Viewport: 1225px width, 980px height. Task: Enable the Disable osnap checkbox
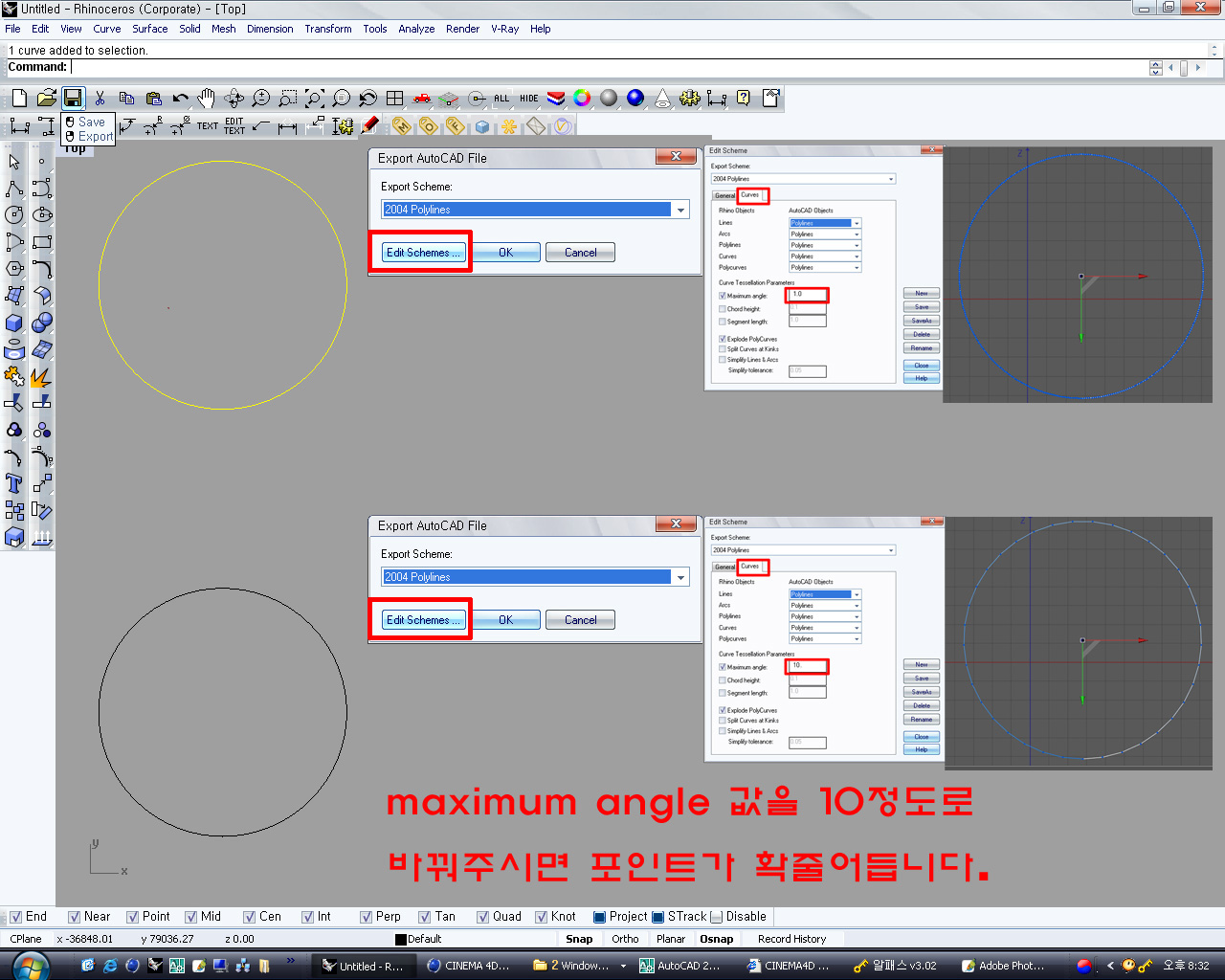pos(716,917)
